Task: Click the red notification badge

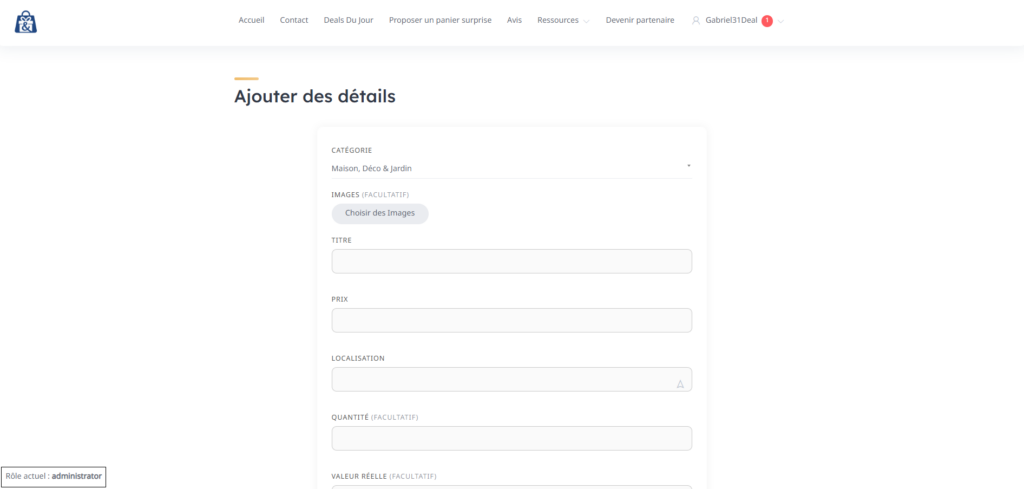Action: coord(767,21)
